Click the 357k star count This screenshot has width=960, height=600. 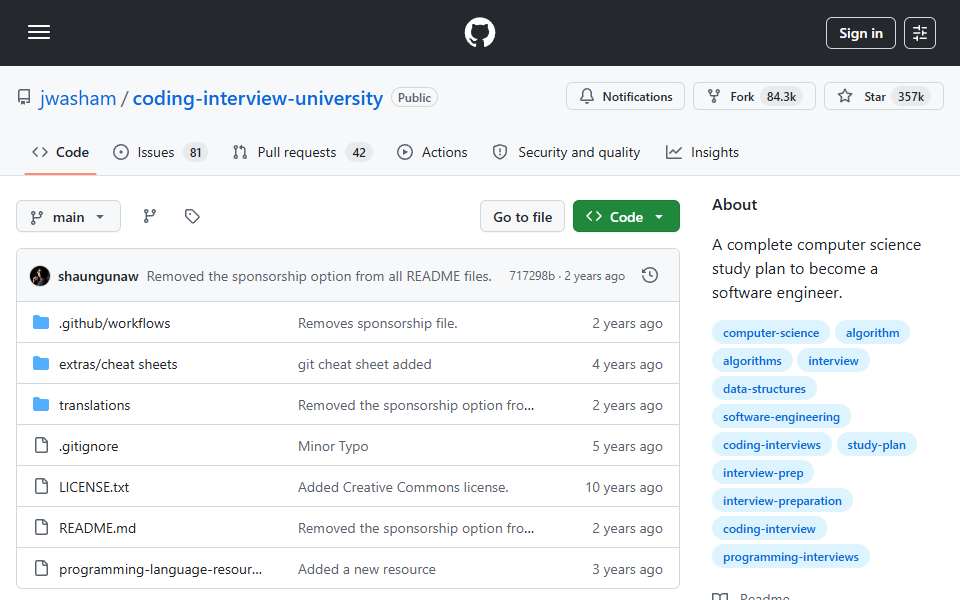point(911,97)
